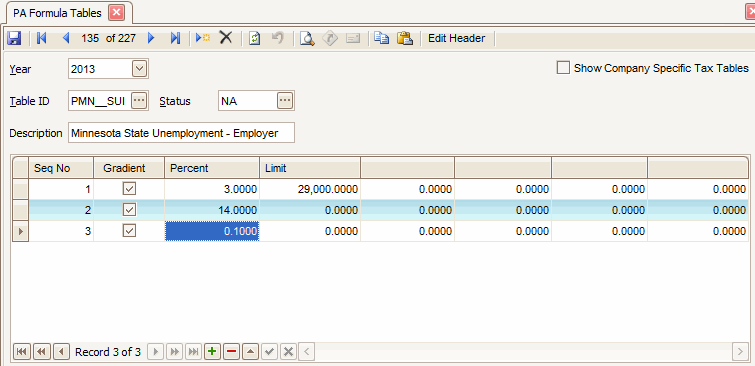755x366 pixels.
Task: Click the grayed diamond arrow toolbar icon
Action: pyautogui.click(x=330, y=38)
